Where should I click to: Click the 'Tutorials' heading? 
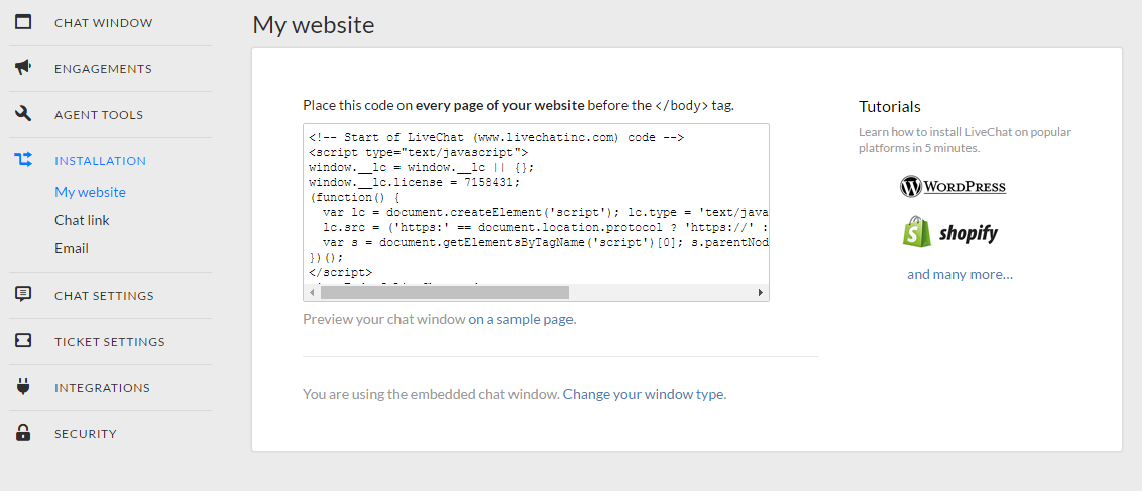890,106
